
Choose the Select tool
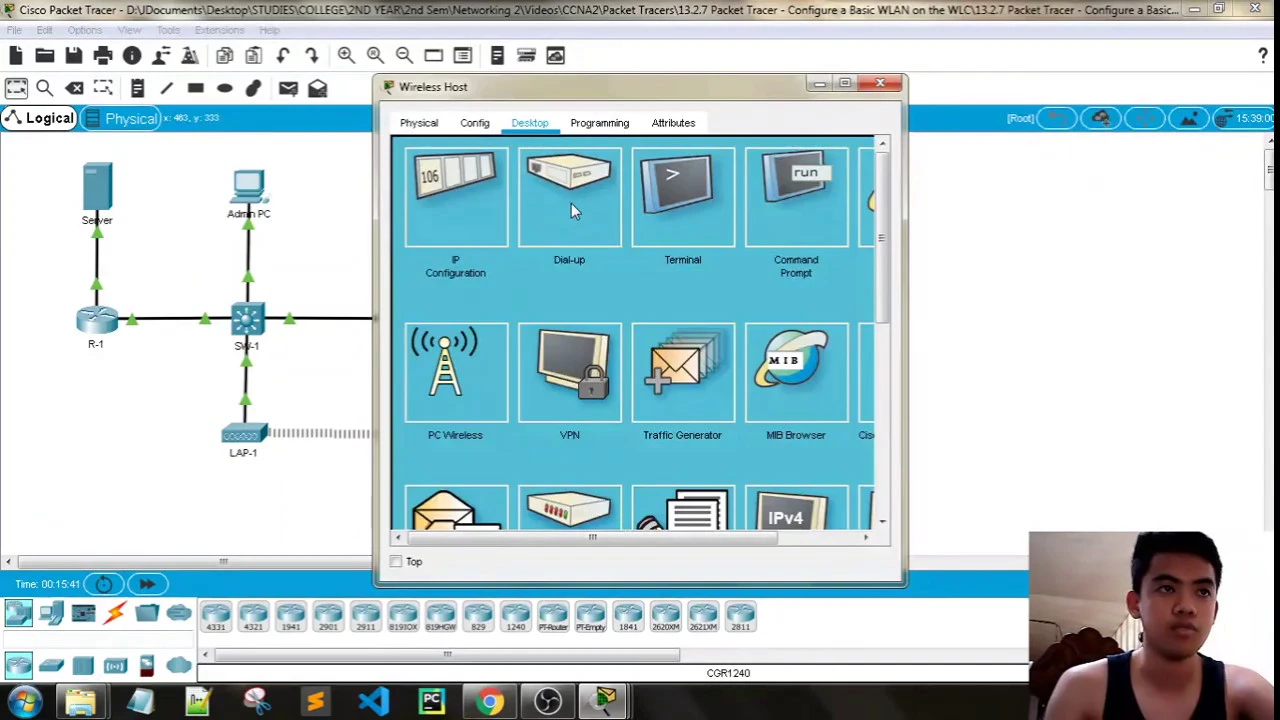(x=16, y=88)
